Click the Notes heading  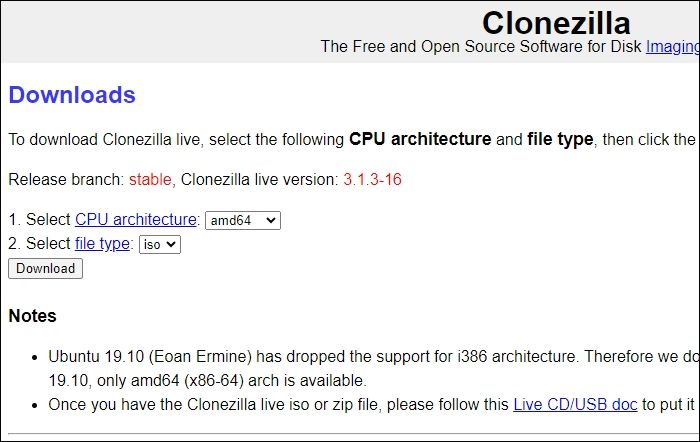(32, 316)
